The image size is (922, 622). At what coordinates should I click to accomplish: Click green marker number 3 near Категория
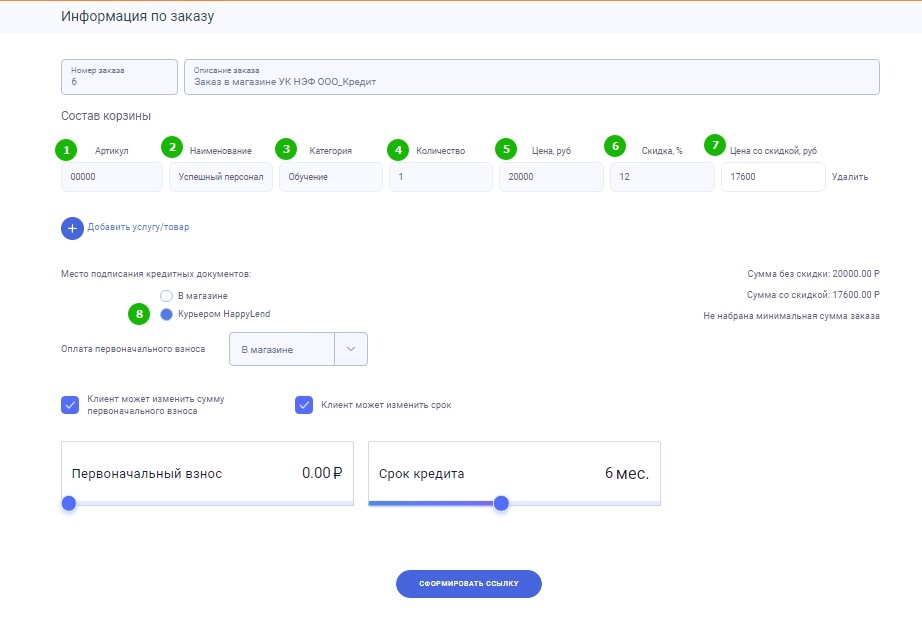point(287,149)
